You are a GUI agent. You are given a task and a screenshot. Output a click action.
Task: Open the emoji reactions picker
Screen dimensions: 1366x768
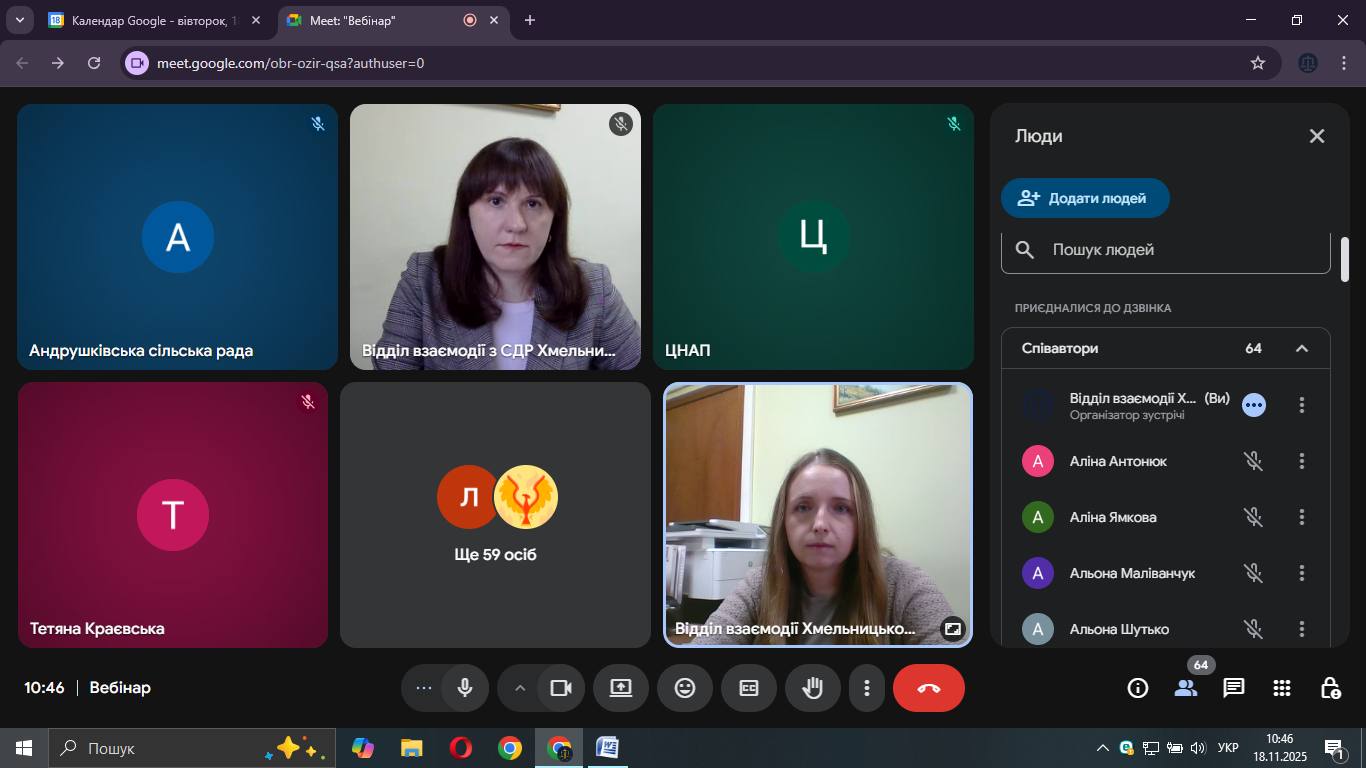point(685,688)
